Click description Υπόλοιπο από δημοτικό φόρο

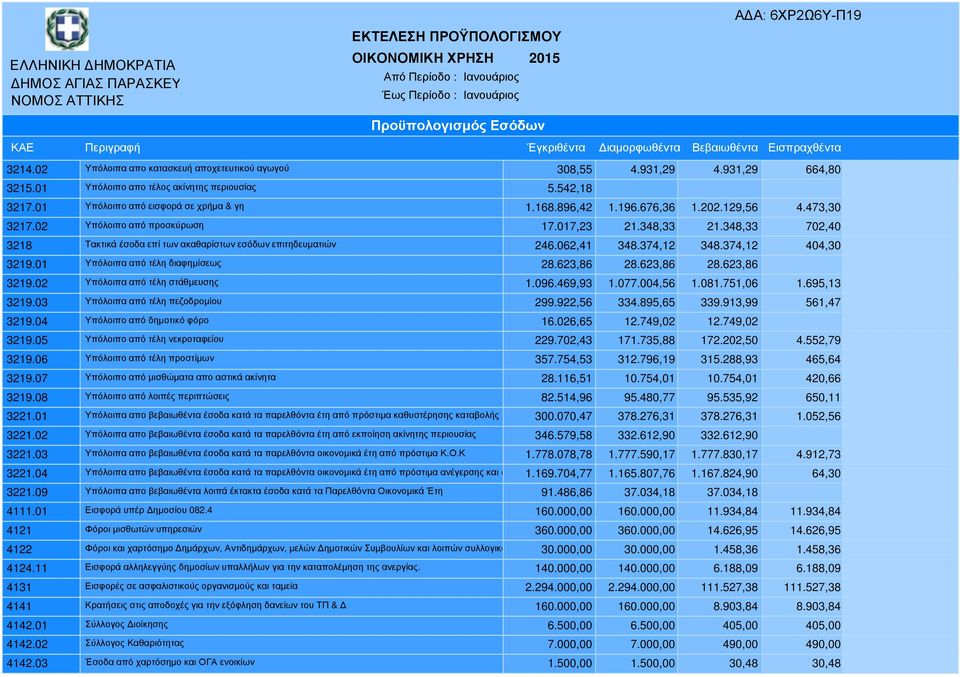(147, 320)
